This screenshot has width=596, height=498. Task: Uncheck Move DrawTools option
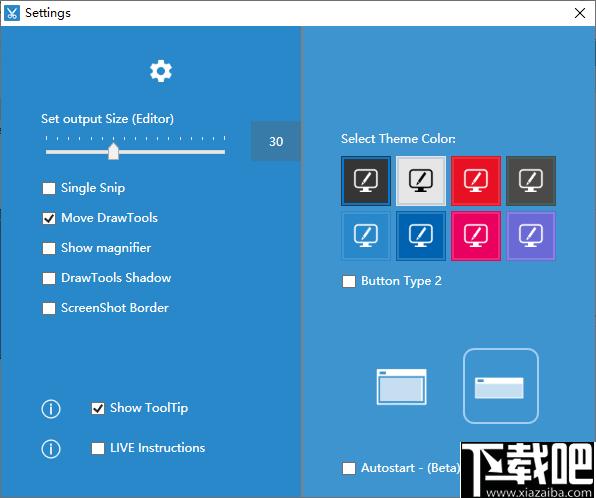(49, 218)
